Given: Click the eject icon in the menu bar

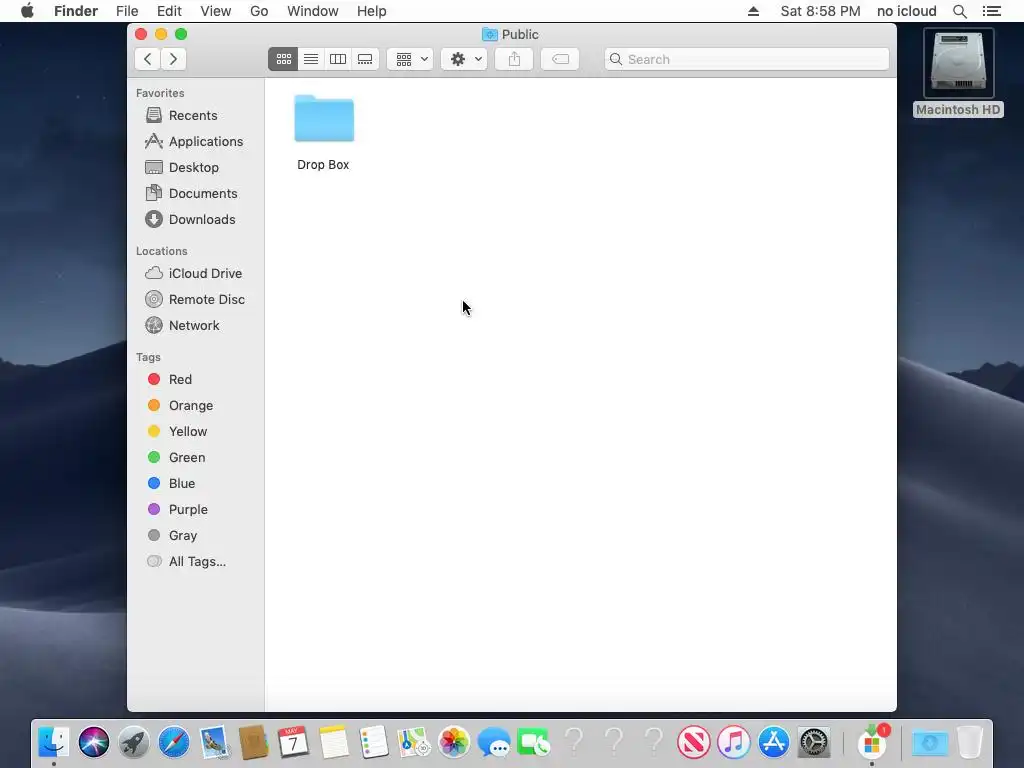Looking at the screenshot, I should pos(754,11).
